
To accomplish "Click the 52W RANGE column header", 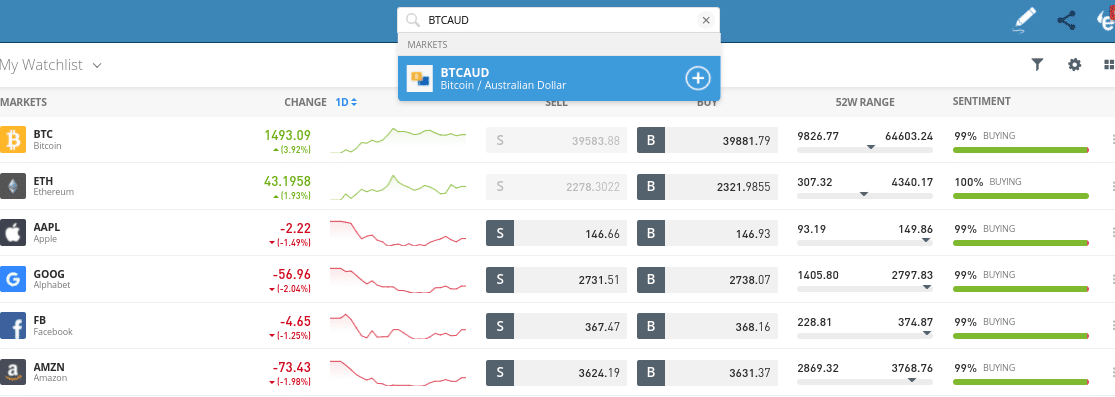I will point(865,102).
